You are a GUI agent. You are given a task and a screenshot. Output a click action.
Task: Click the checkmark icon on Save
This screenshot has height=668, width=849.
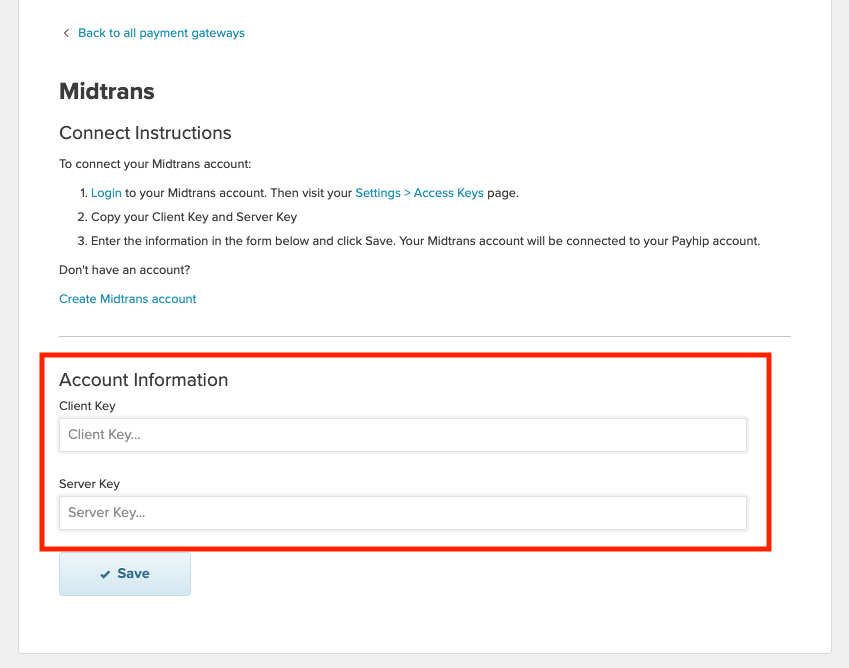pos(106,574)
